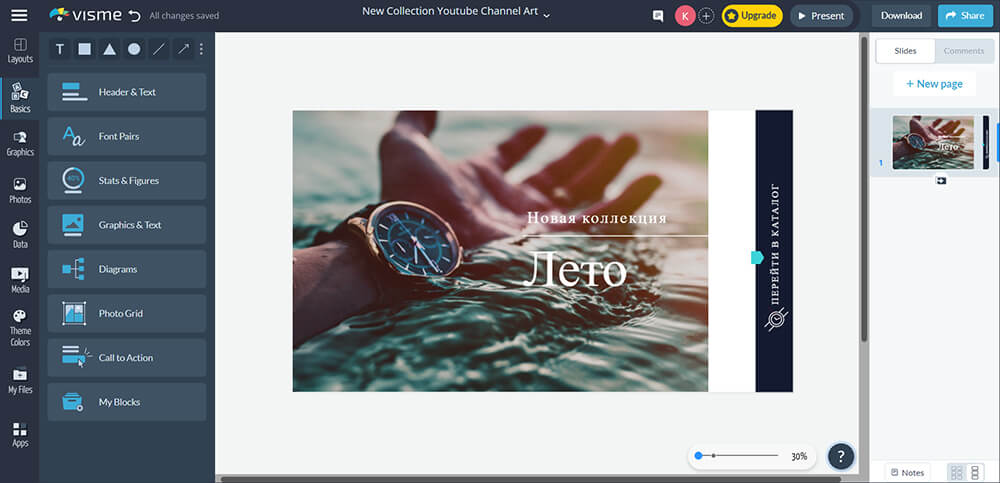
Task: Open the Apps sidebar panel
Action: click(20, 435)
